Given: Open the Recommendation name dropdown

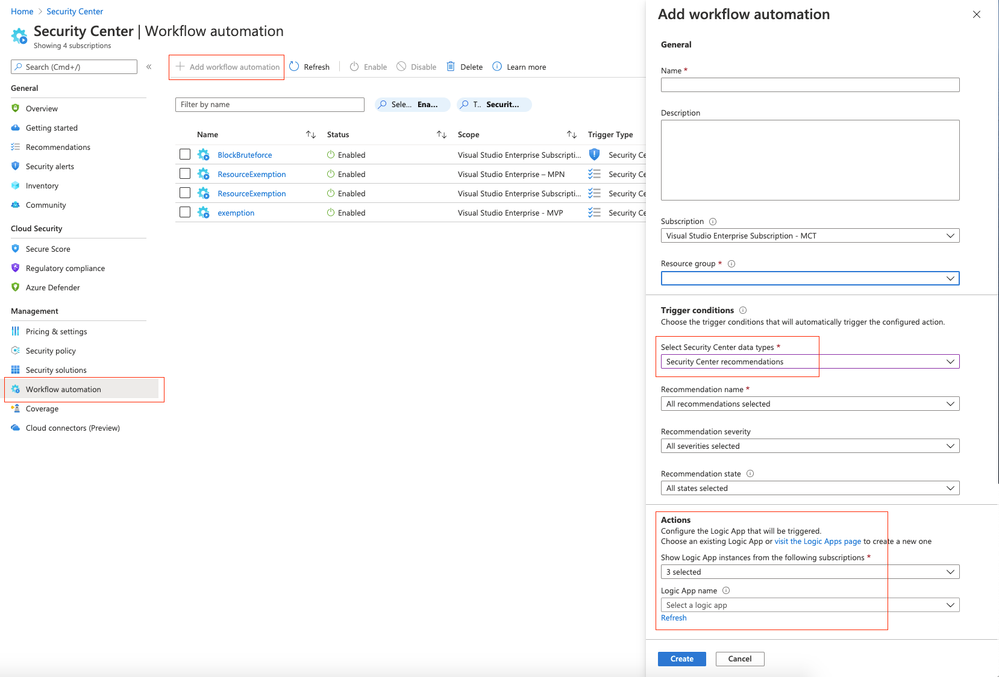Looking at the screenshot, I should [x=810, y=404].
